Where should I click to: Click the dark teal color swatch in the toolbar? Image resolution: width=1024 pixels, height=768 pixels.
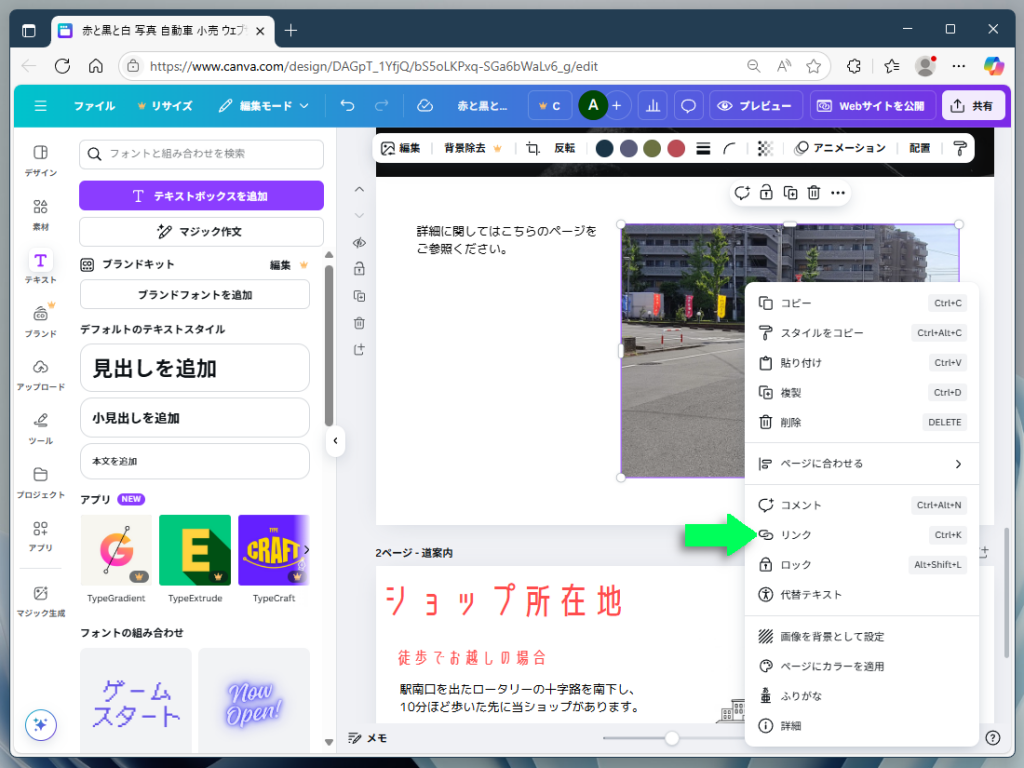(x=603, y=147)
